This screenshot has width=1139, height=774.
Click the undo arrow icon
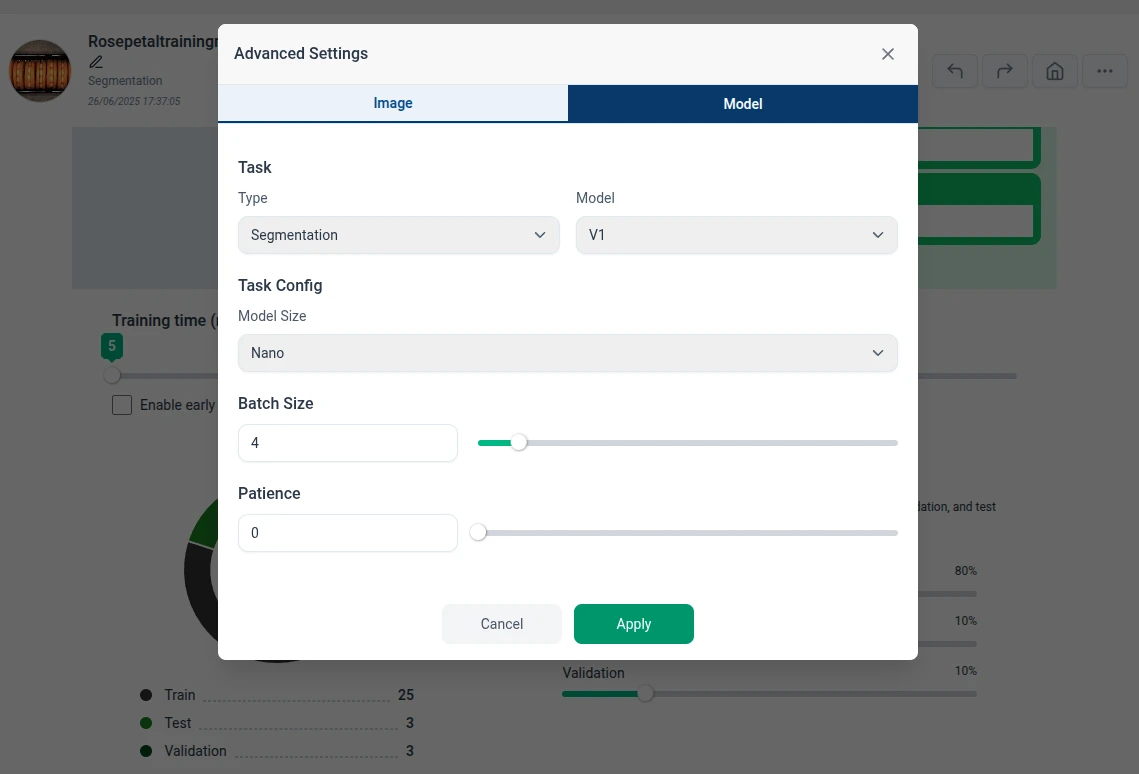[x=955, y=71]
